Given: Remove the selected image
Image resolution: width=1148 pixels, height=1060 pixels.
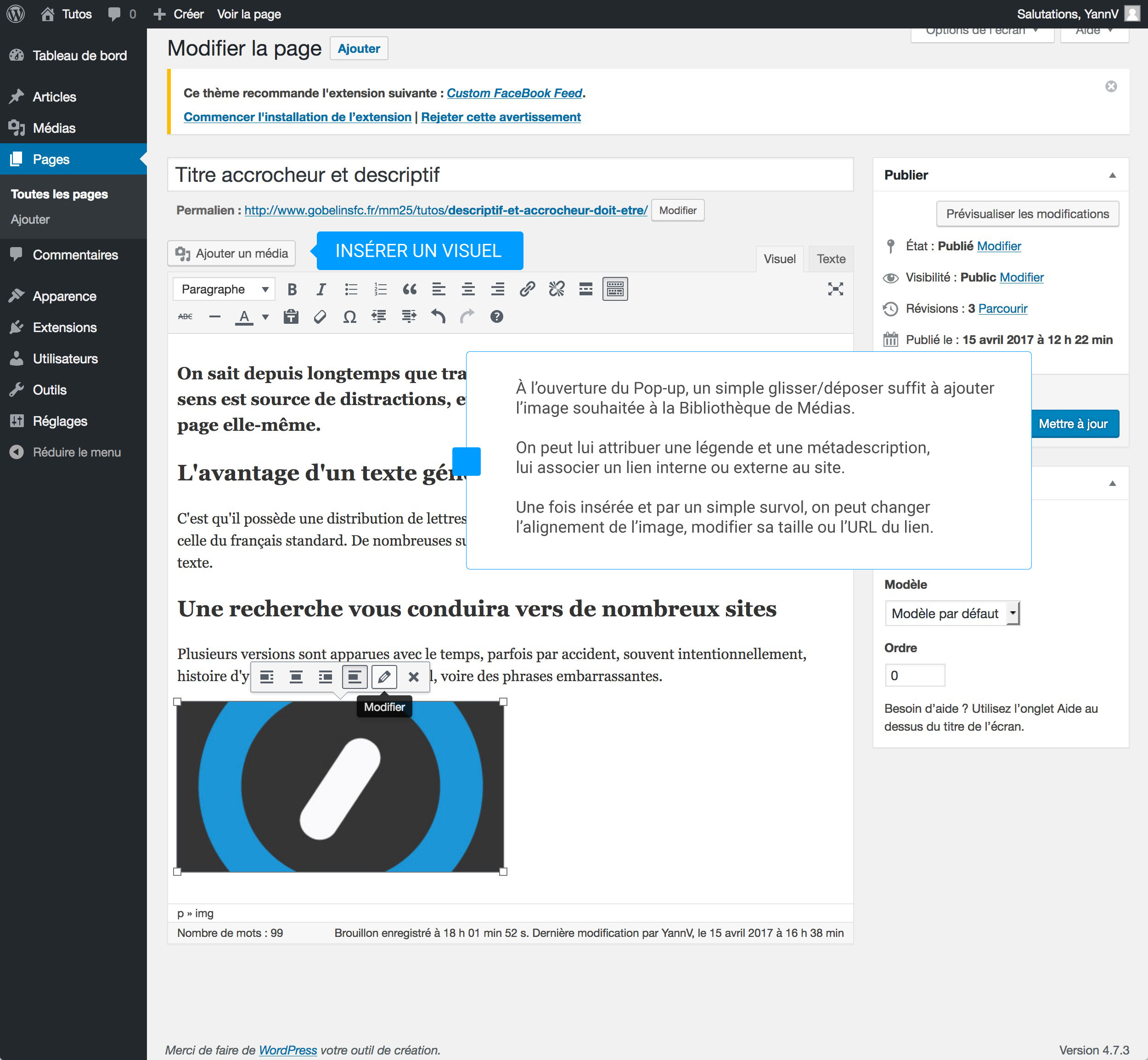Looking at the screenshot, I should [x=413, y=677].
